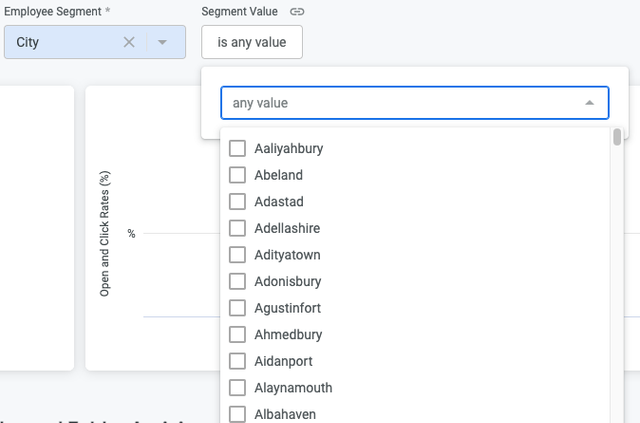The width and height of the screenshot is (640, 423).
Task: Check the Aaliyahbury checkbox
Action: click(238, 149)
